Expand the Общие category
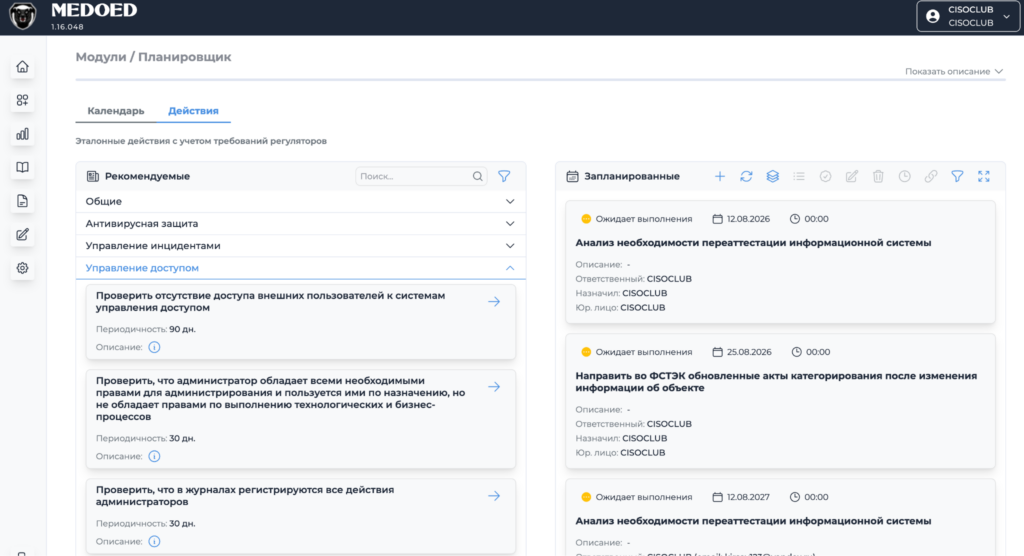Screen dimensions: 1024x556 [x=300, y=201]
